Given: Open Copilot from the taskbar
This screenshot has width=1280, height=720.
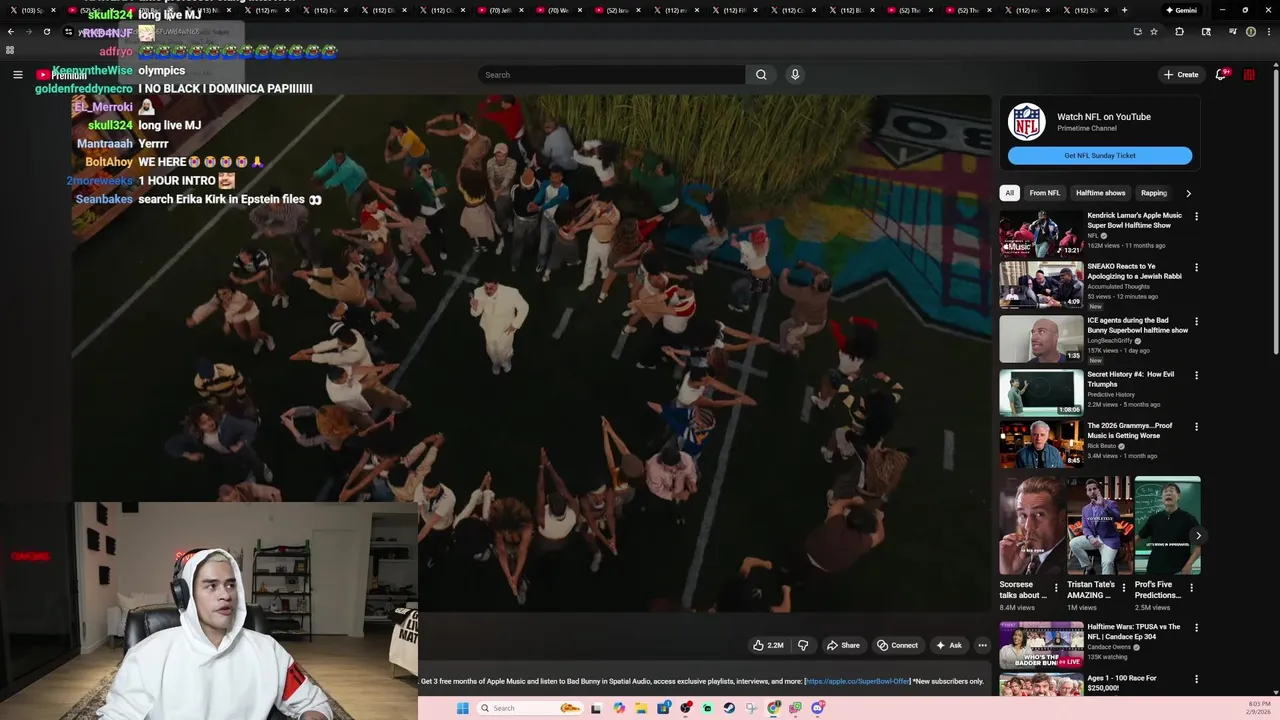Looking at the screenshot, I should tap(619, 708).
